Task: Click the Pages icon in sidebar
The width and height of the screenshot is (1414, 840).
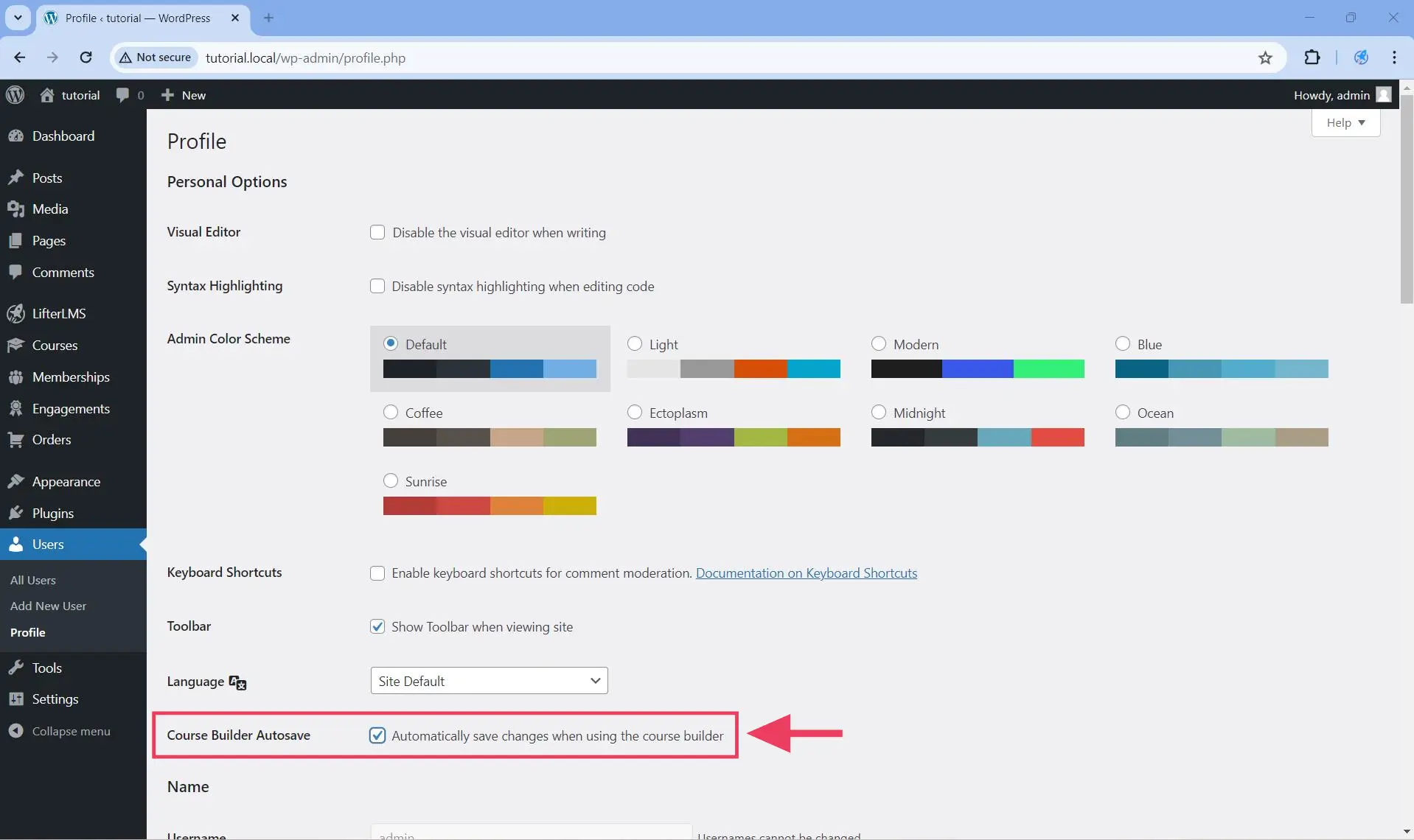Action: (15, 241)
